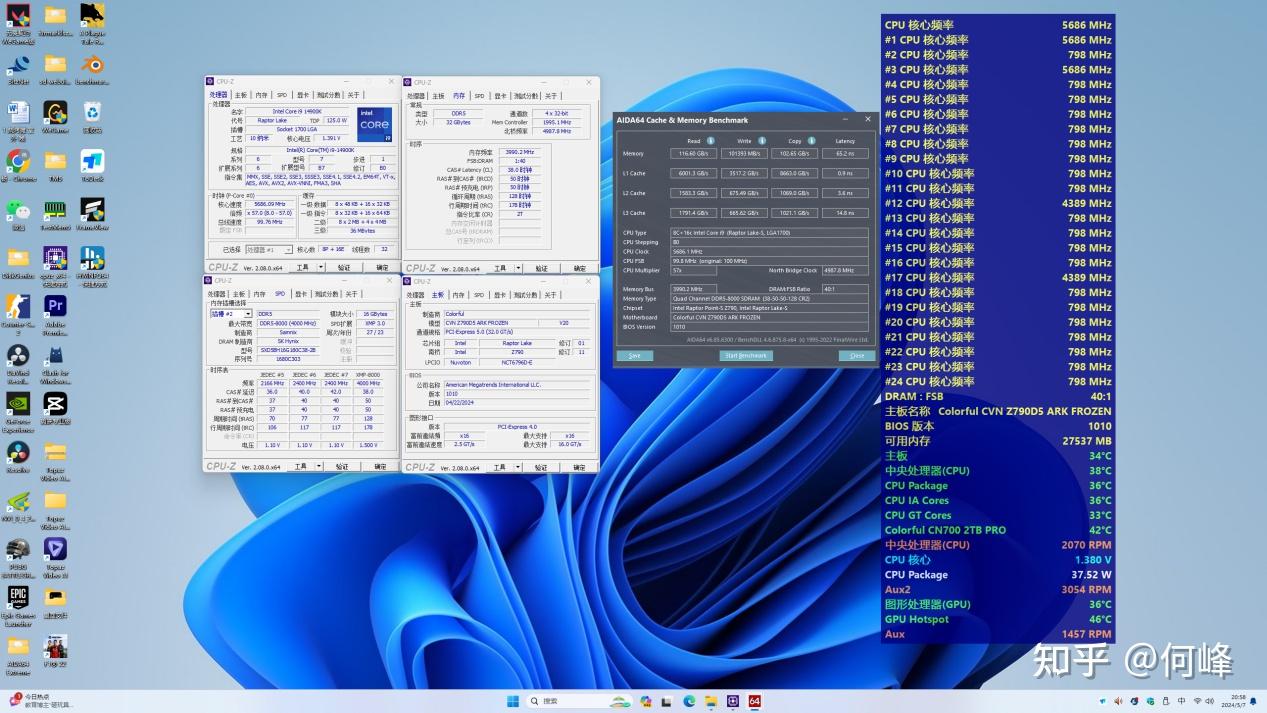The height and width of the screenshot is (713, 1267).
Task: Open Microsoft Edge from the taskbar
Action: (690, 701)
